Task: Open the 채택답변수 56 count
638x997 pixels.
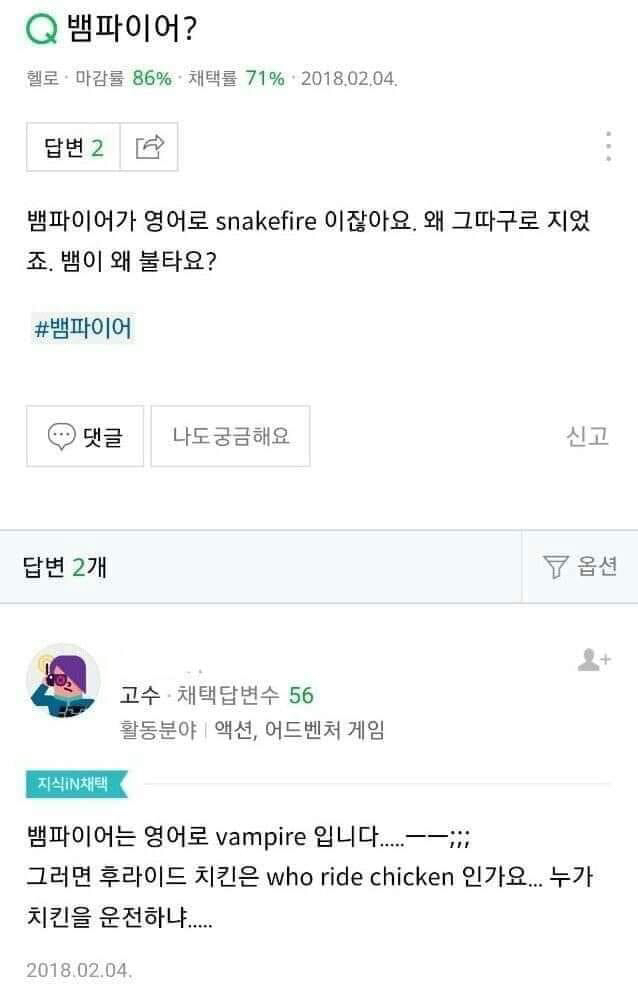Action: [x=245, y=695]
